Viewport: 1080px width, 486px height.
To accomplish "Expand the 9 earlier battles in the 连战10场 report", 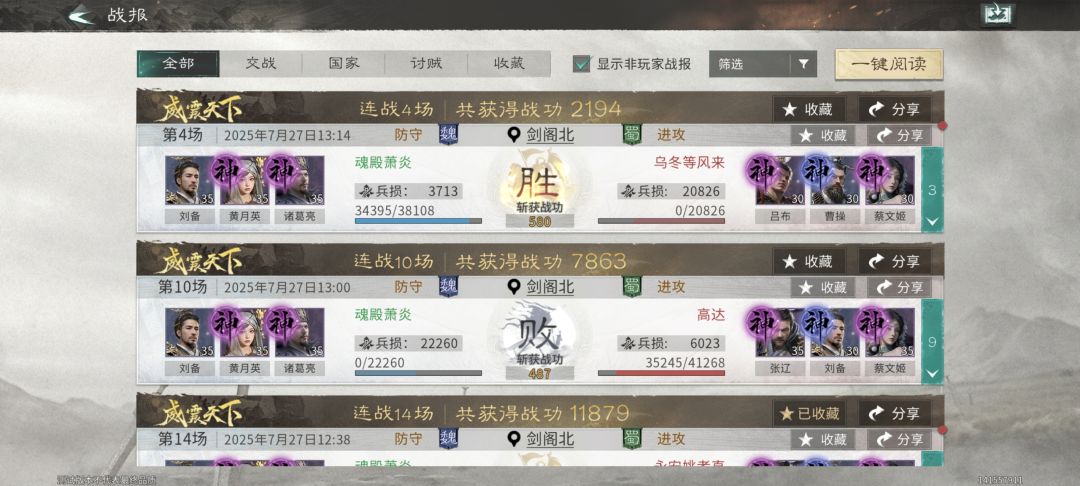I will 932,341.
